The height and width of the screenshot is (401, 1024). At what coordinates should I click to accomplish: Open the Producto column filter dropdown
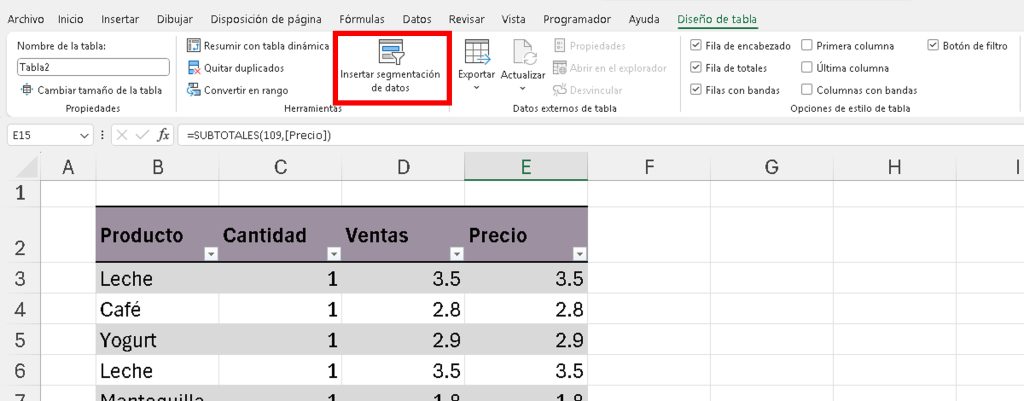pyautogui.click(x=210, y=254)
